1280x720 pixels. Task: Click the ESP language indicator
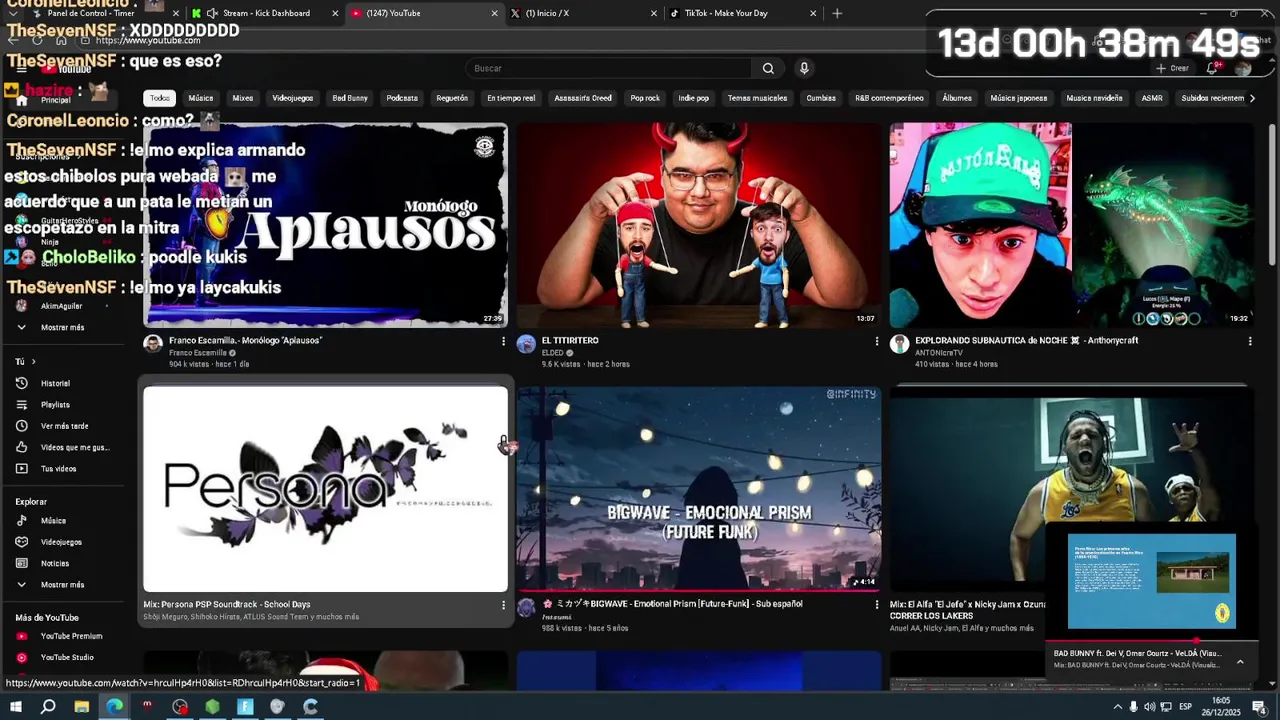pos(1185,707)
